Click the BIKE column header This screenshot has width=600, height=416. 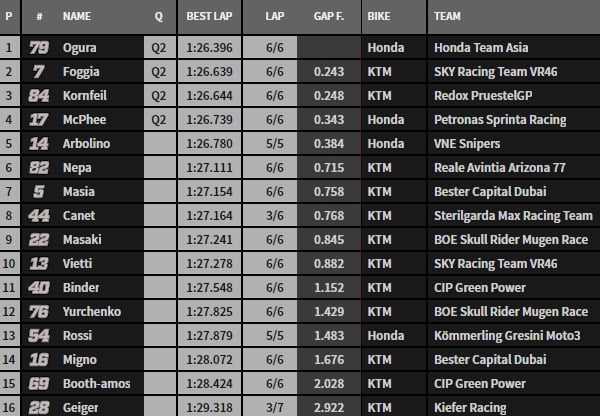point(379,18)
